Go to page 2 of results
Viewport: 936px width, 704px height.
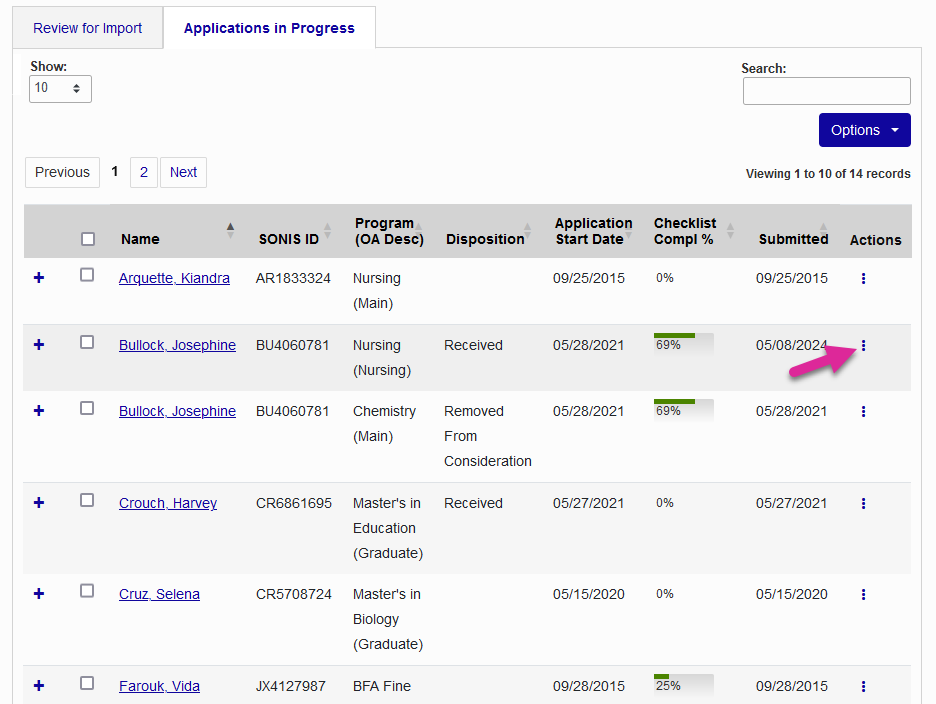(x=143, y=172)
